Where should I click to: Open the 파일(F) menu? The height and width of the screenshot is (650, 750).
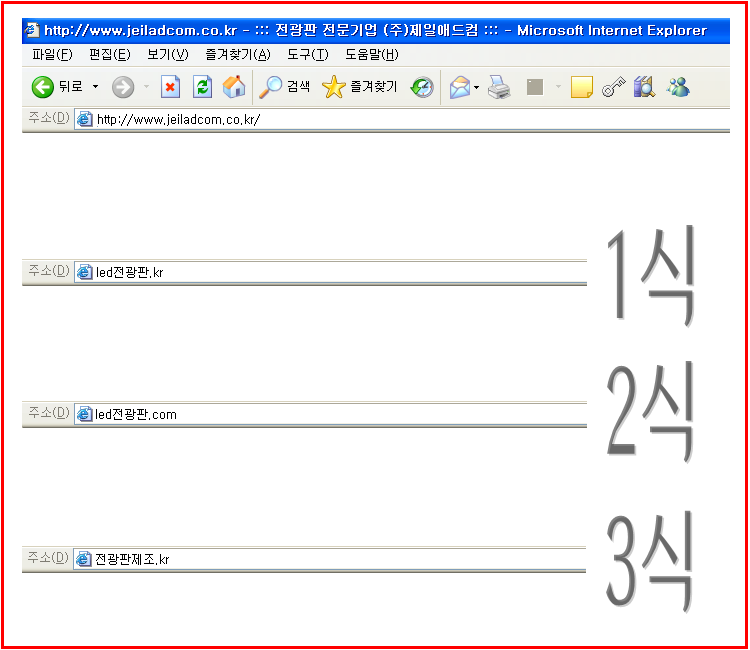pos(52,55)
